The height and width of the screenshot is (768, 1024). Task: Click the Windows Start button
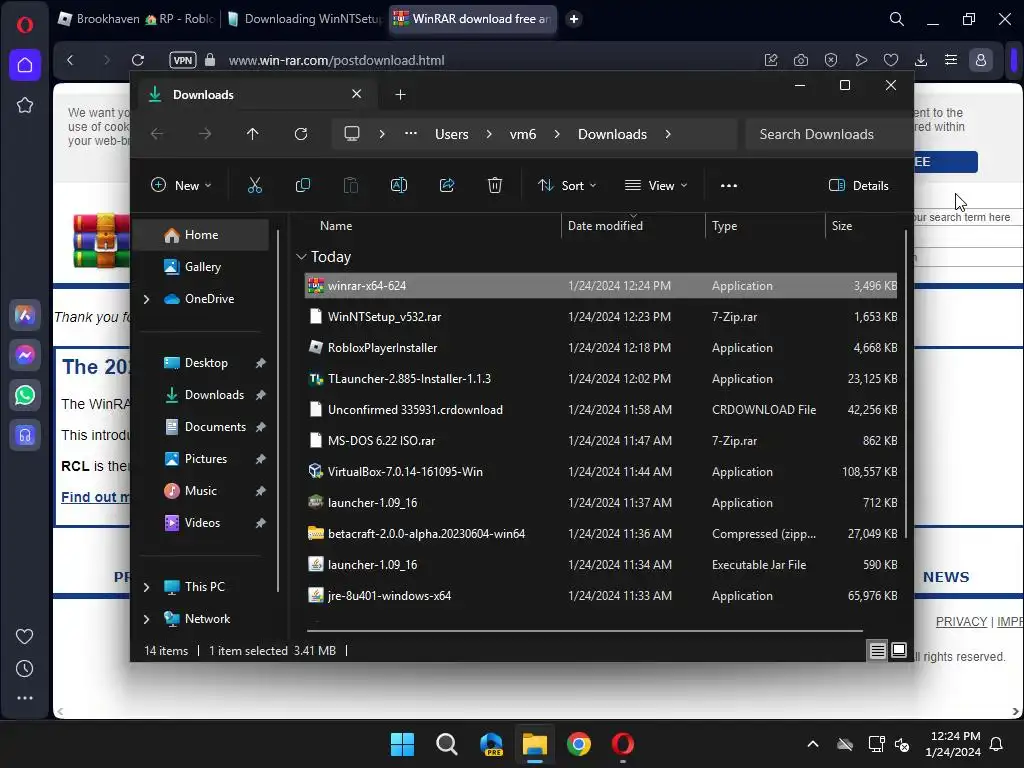click(402, 744)
